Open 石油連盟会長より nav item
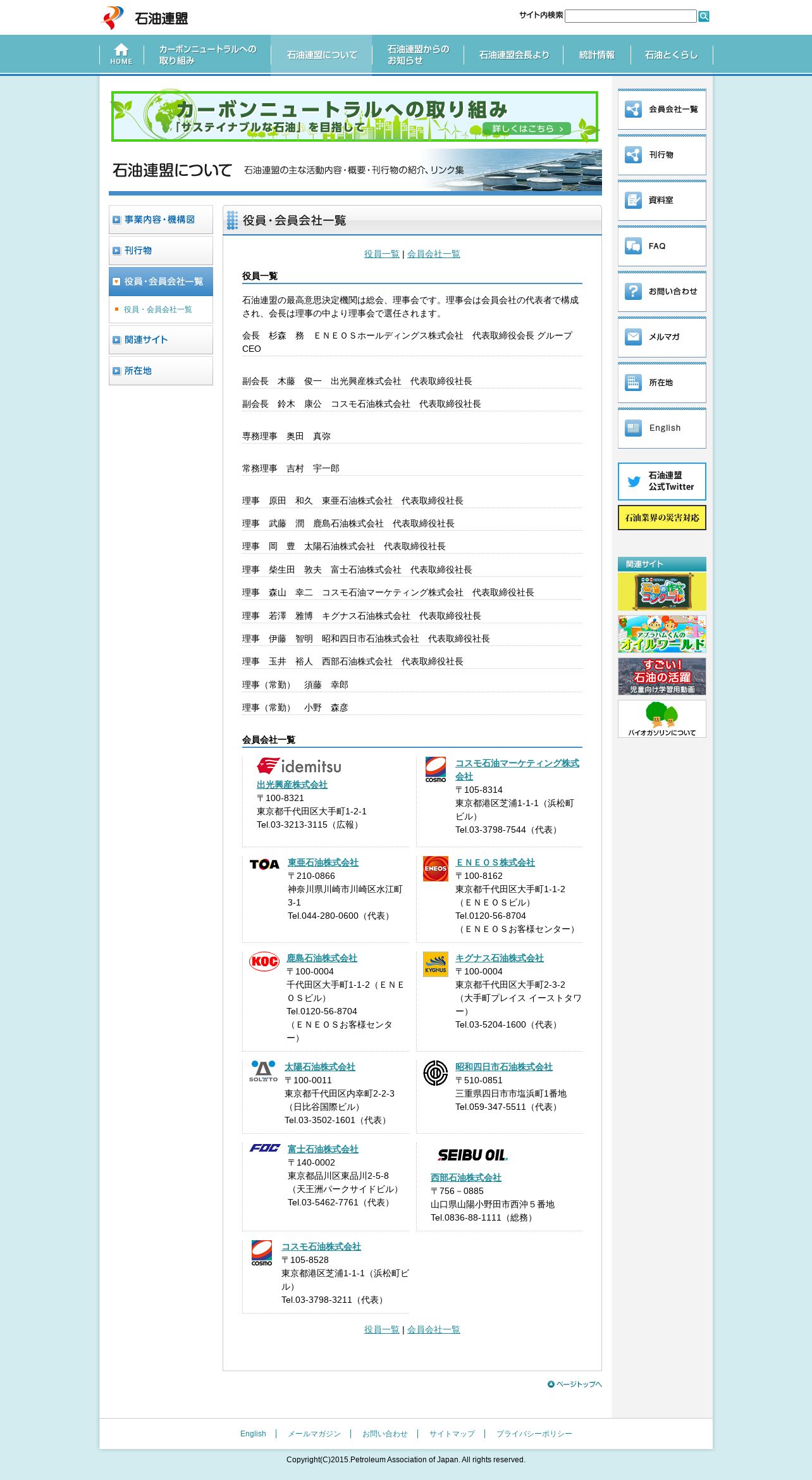Viewport: 812px width, 1480px height. coord(514,55)
